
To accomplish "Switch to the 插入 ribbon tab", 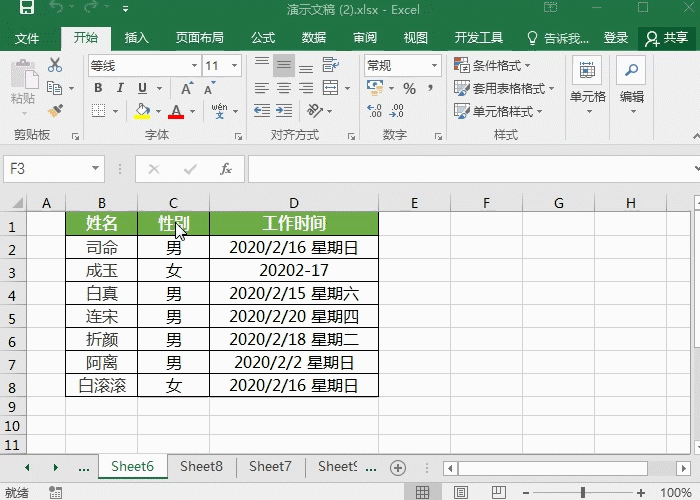I will (x=136, y=38).
